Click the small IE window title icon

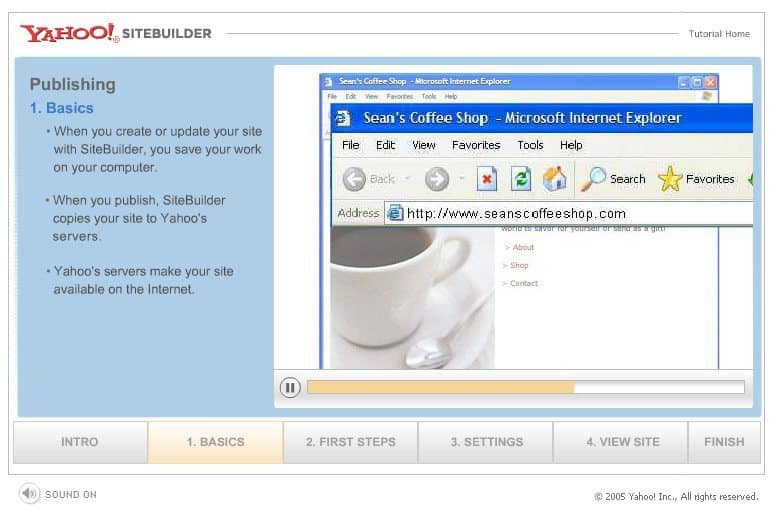coord(328,82)
